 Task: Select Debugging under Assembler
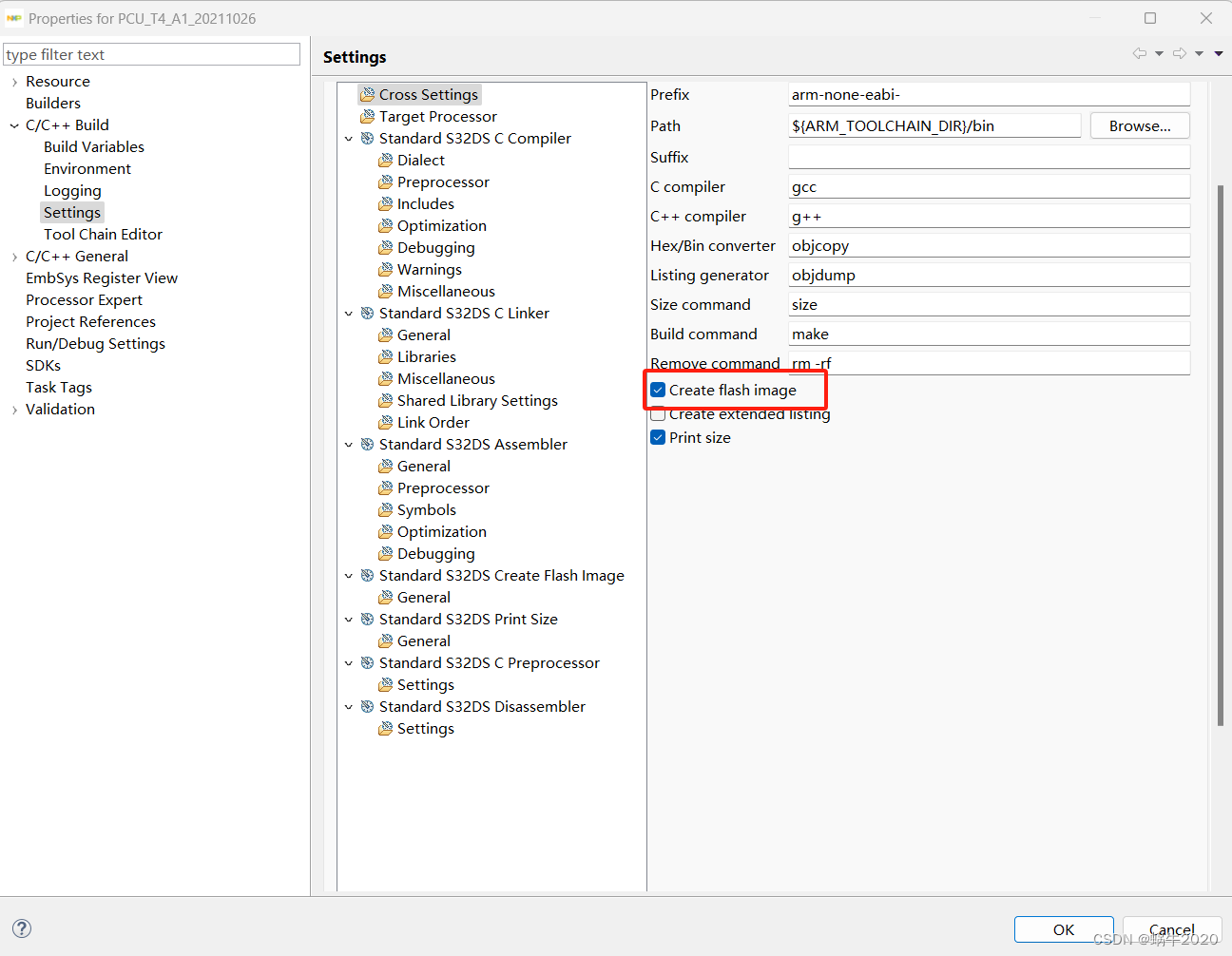point(436,553)
